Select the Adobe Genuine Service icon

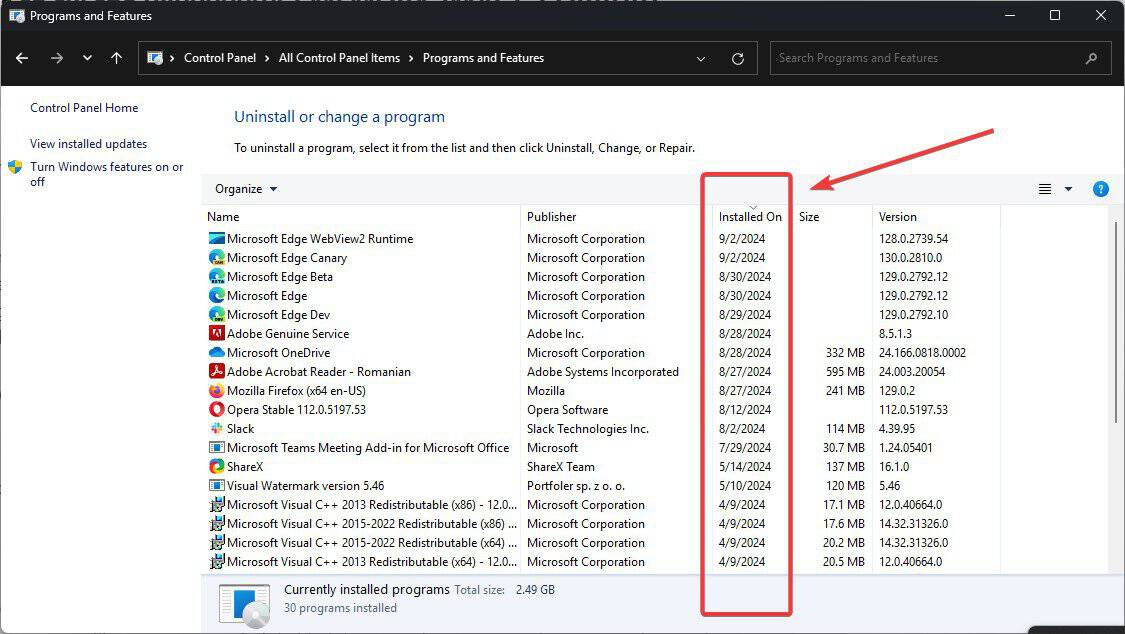216,333
